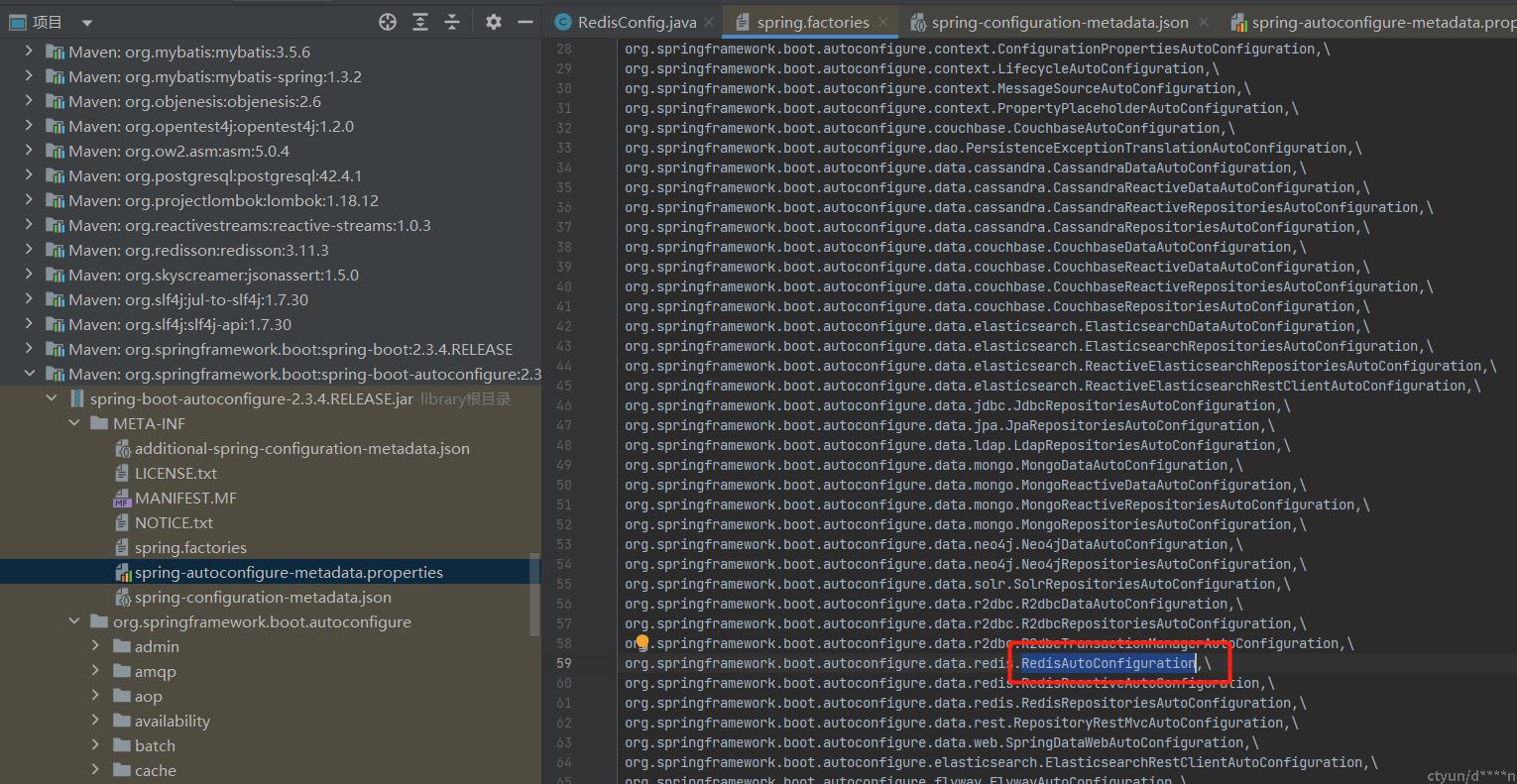Expand the cache package
This screenshot has height=784, width=1517.
(96, 770)
